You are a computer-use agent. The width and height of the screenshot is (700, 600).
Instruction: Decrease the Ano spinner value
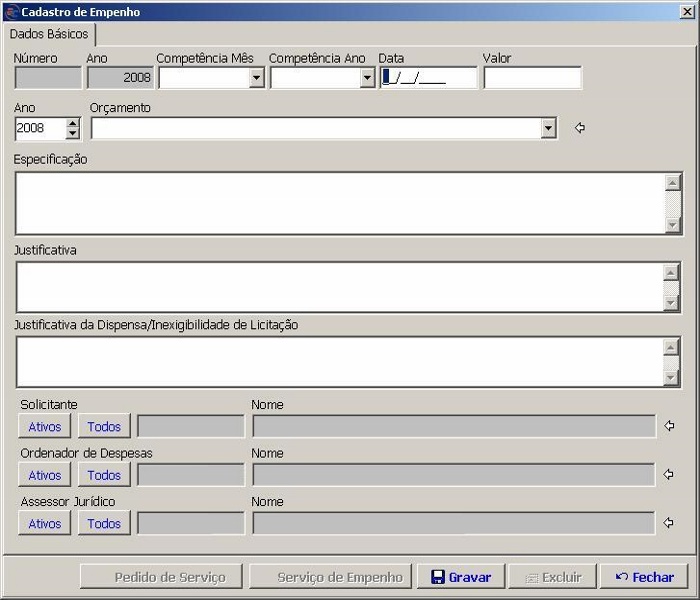tap(72, 133)
